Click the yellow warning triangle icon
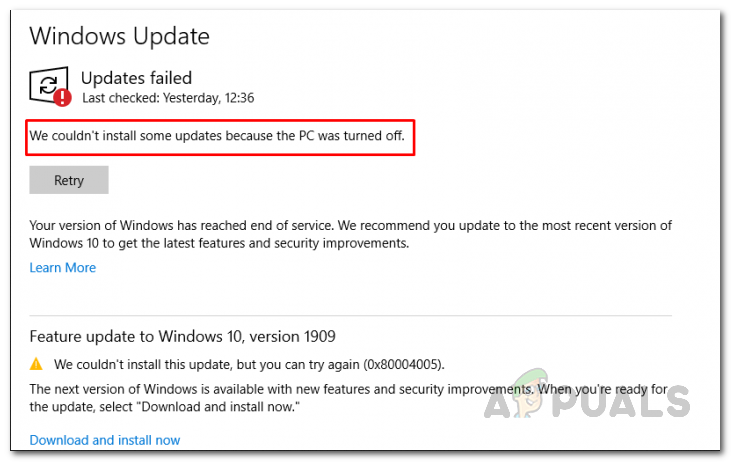The image size is (731, 462). (x=37, y=364)
